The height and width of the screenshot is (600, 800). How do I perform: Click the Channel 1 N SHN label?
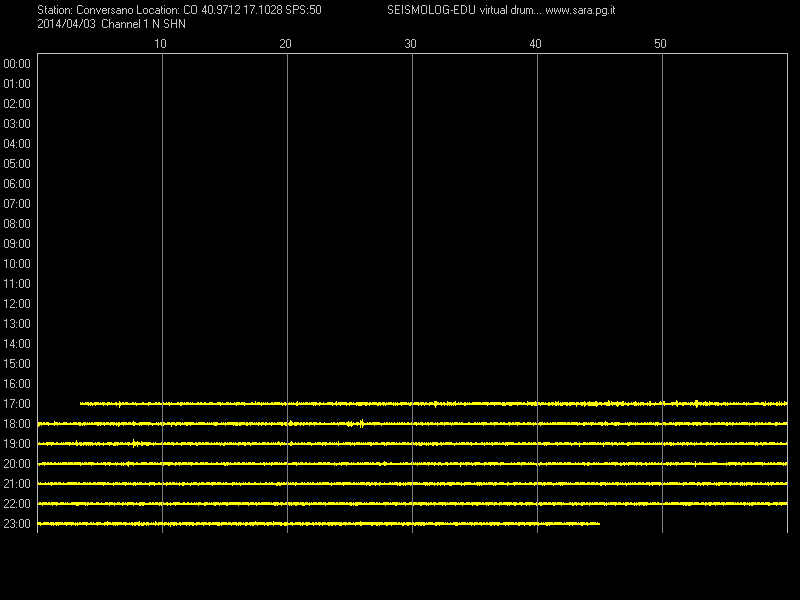pos(143,24)
